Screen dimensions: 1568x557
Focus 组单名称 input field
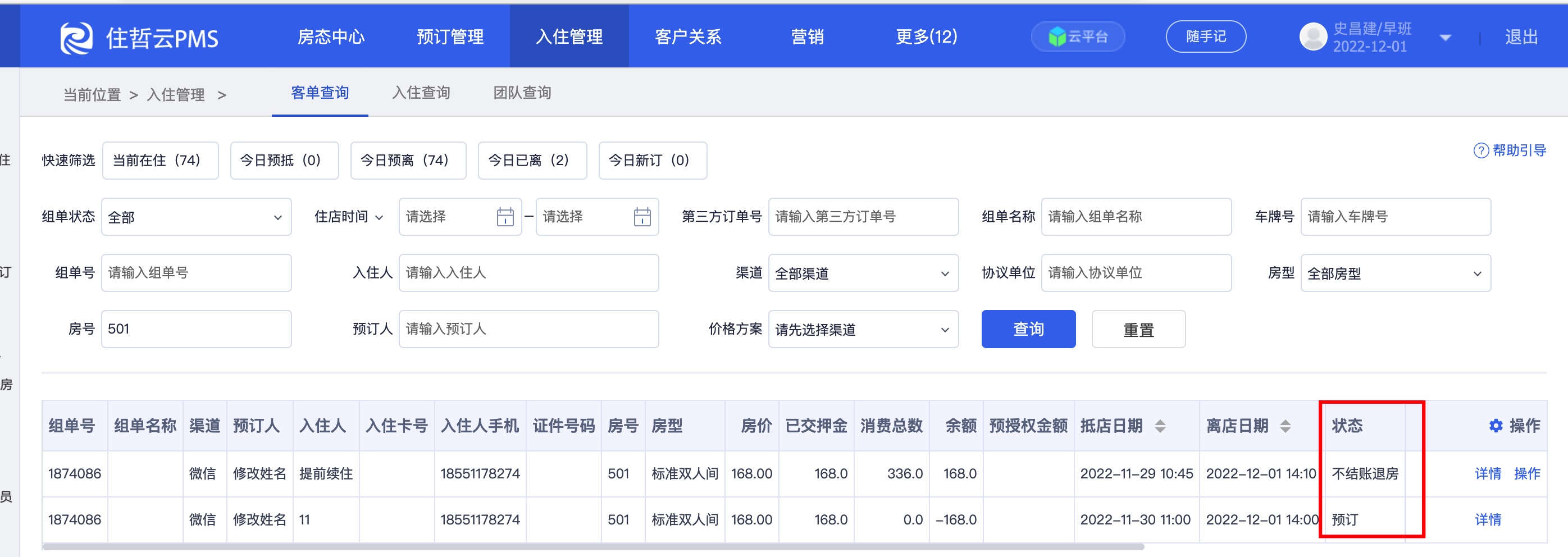[x=1137, y=217]
